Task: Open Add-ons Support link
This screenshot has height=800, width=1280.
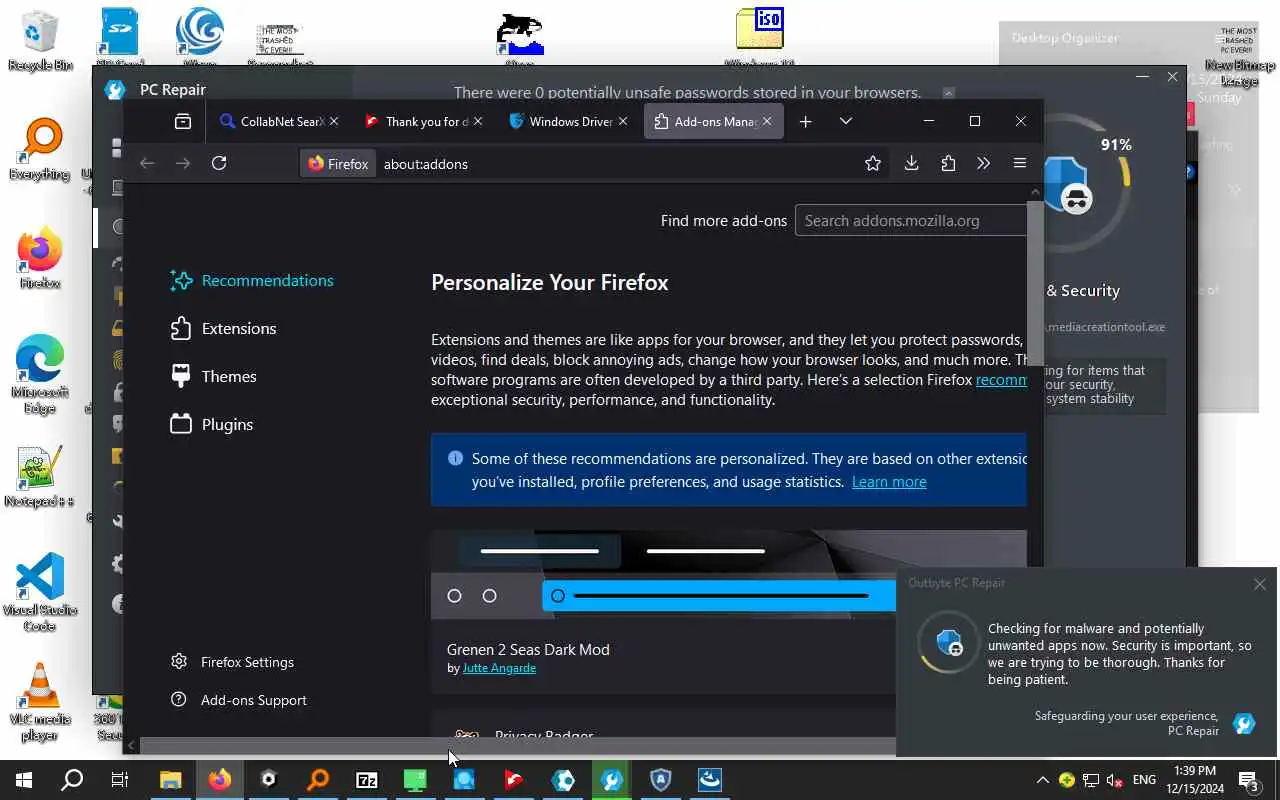Action: (239, 700)
